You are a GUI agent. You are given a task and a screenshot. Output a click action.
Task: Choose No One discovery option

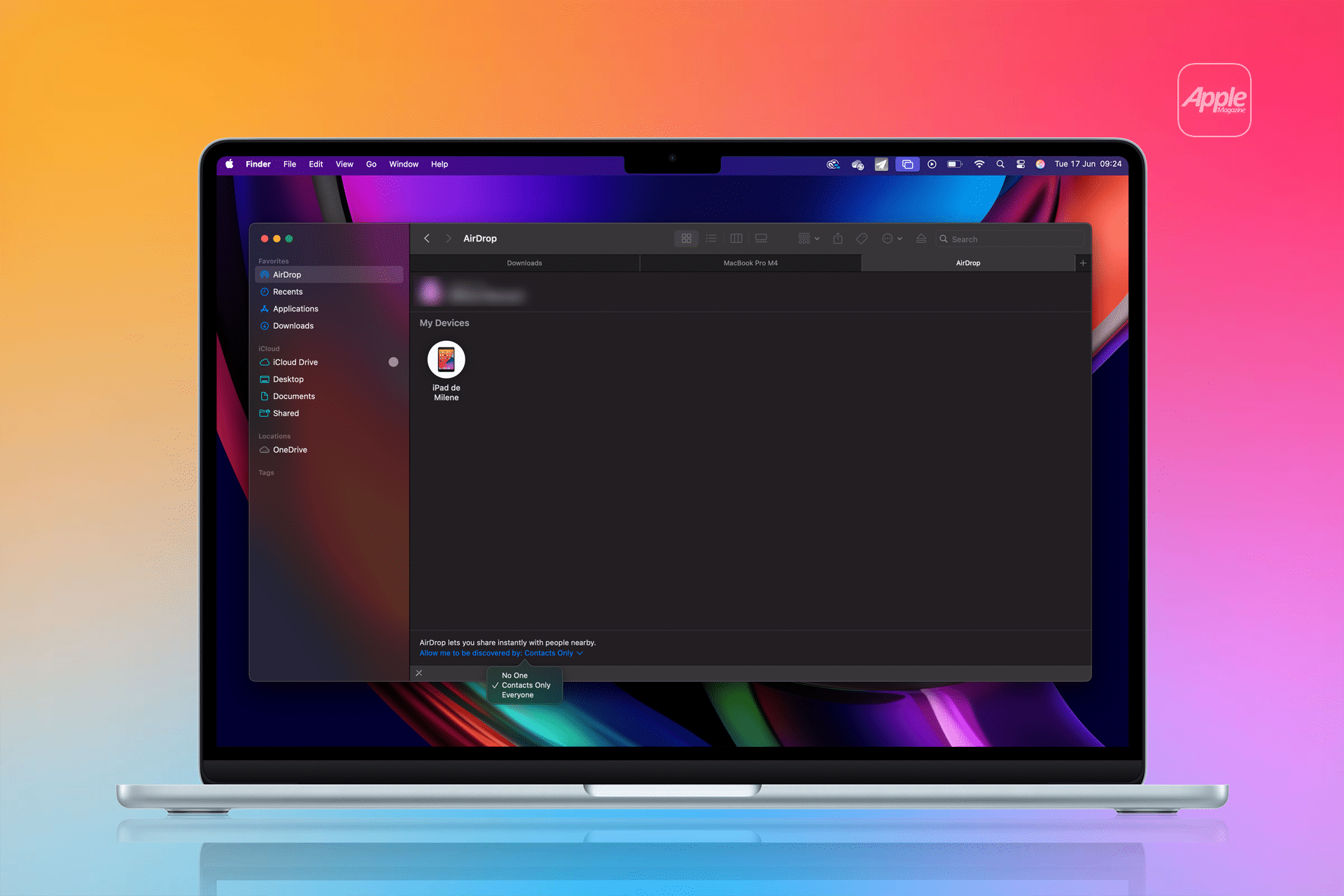pyautogui.click(x=514, y=675)
